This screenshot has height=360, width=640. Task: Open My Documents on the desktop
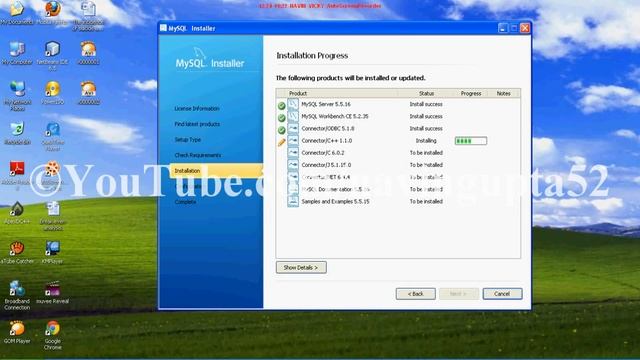pyautogui.click(x=17, y=13)
